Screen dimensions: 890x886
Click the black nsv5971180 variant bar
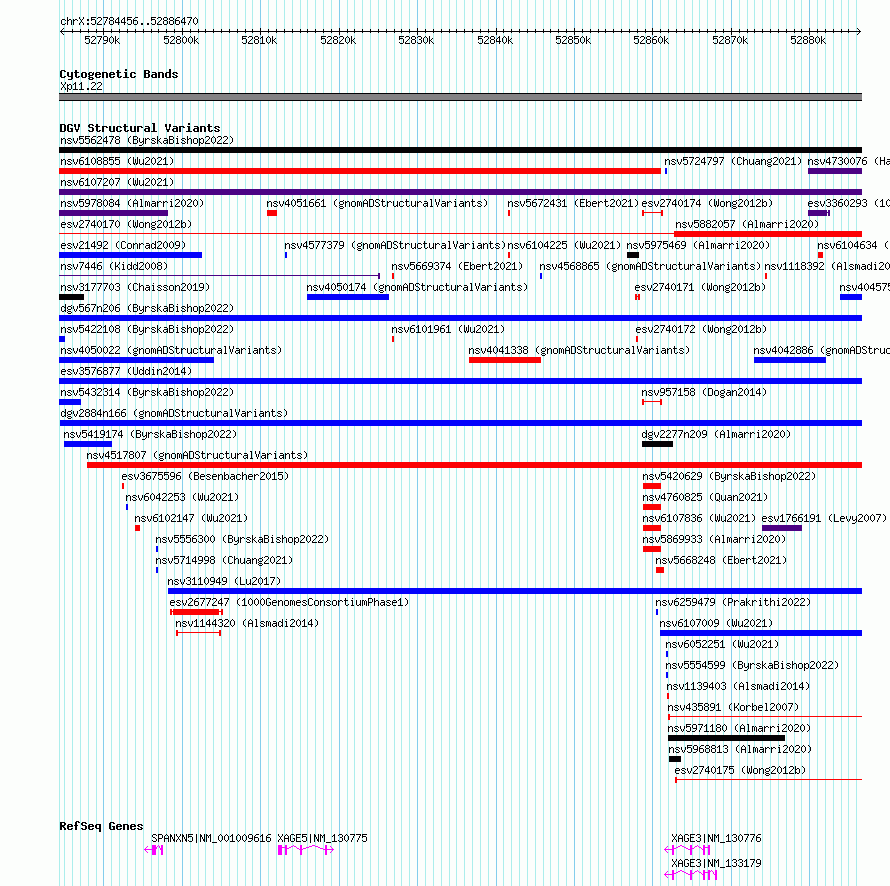coord(727,738)
